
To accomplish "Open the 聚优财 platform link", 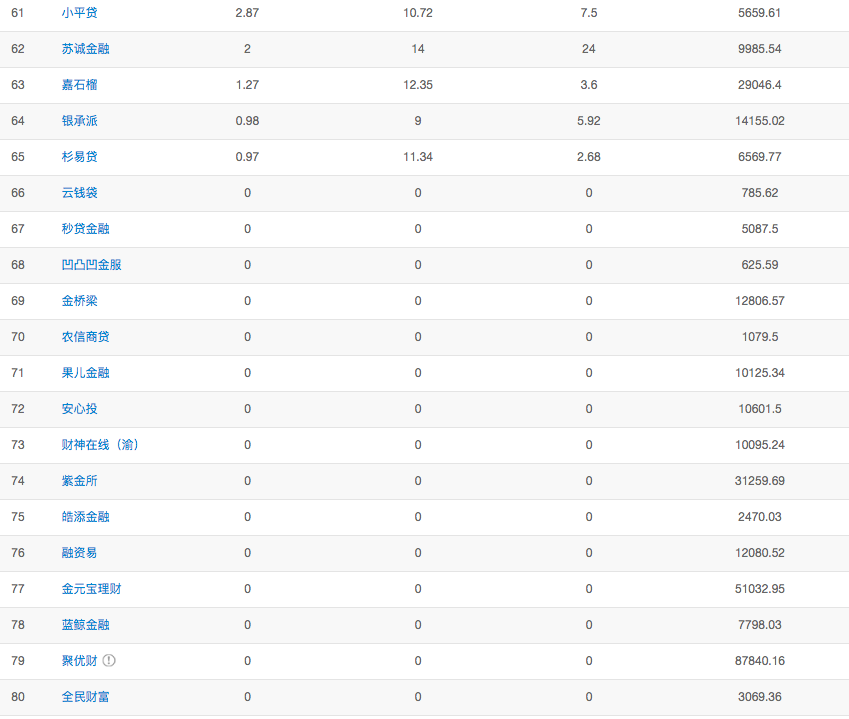I will tap(80, 661).
